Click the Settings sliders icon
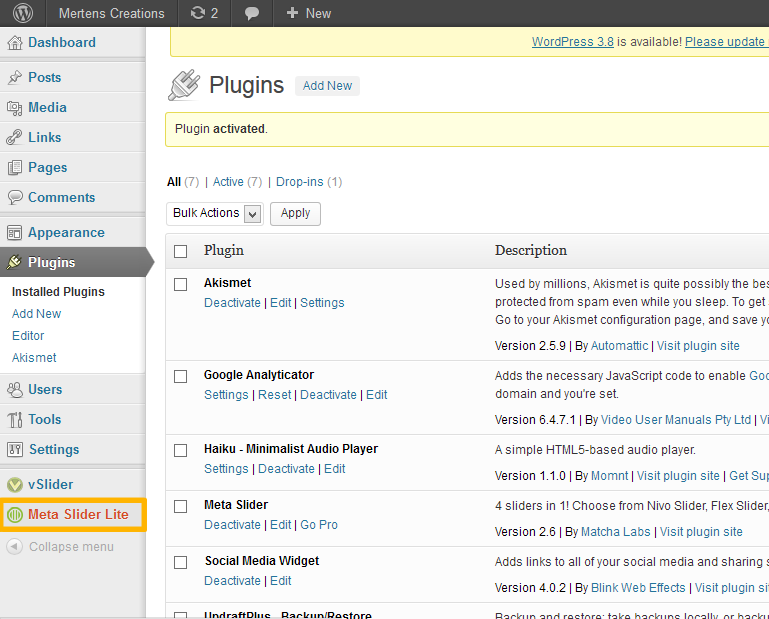This screenshot has height=619, width=769. 15,449
